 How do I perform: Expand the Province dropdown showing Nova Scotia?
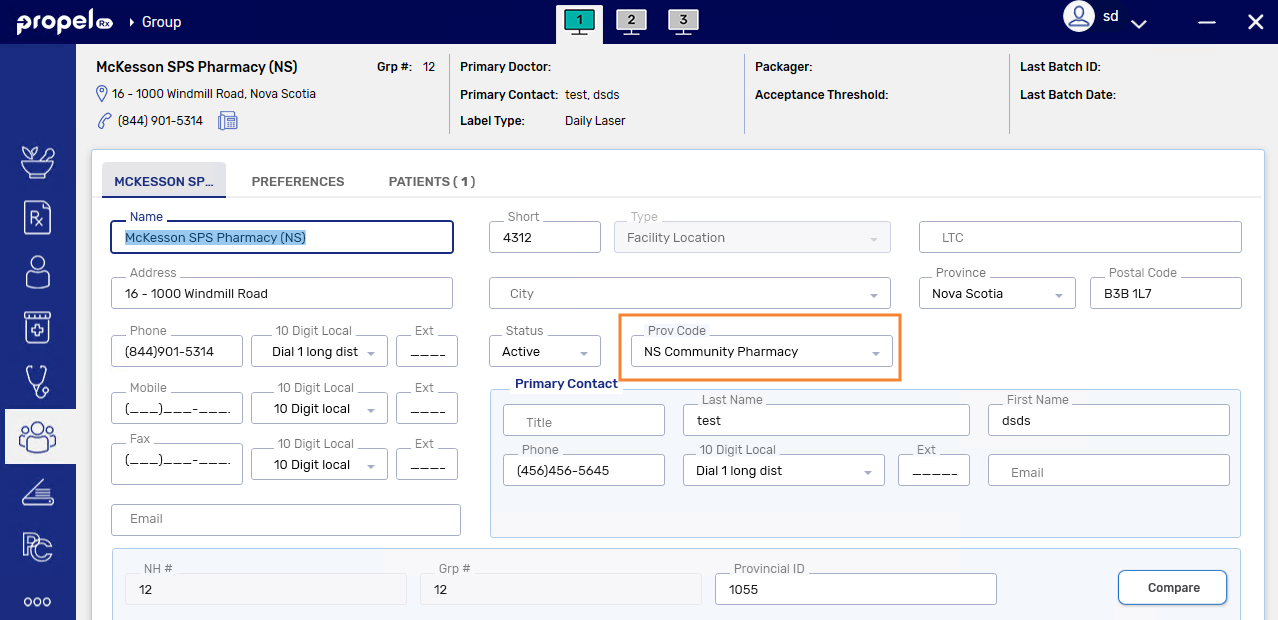point(1058,295)
